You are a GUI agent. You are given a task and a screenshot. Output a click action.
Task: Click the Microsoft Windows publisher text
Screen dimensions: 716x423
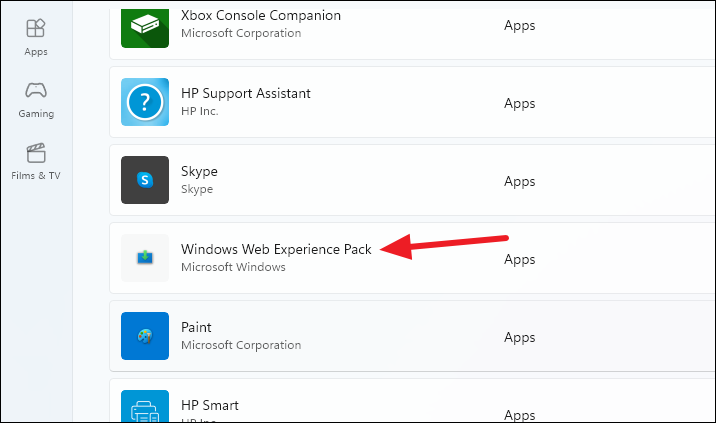pyautogui.click(x=233, y=267)
